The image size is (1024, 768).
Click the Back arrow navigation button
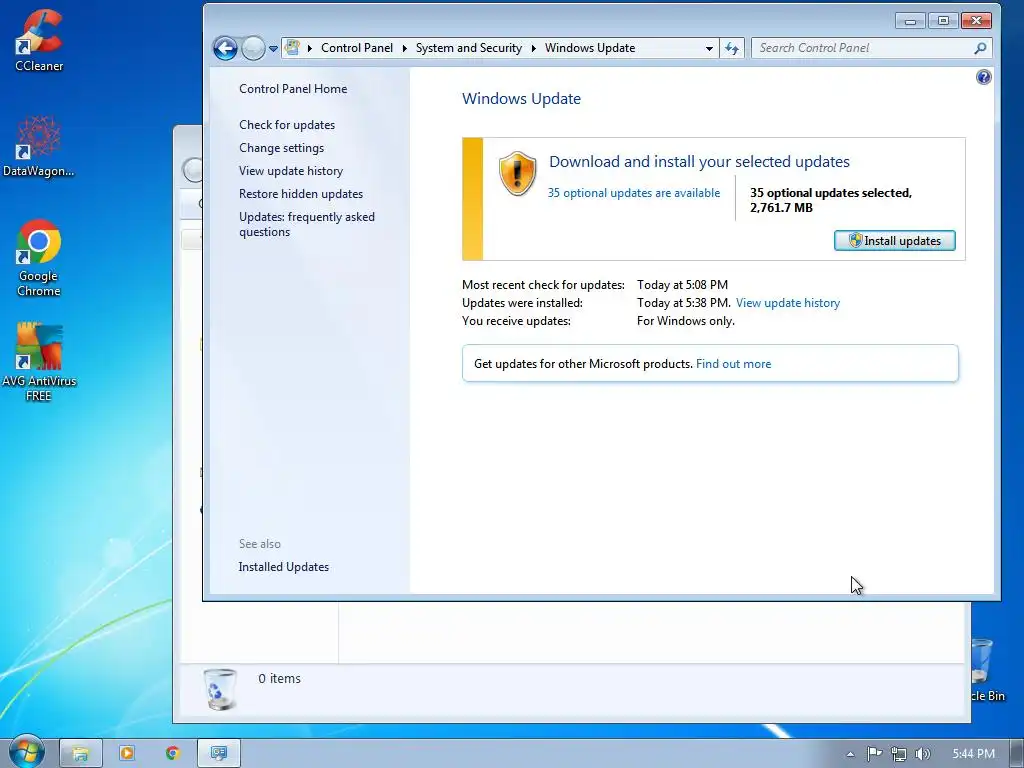[225, 48]
